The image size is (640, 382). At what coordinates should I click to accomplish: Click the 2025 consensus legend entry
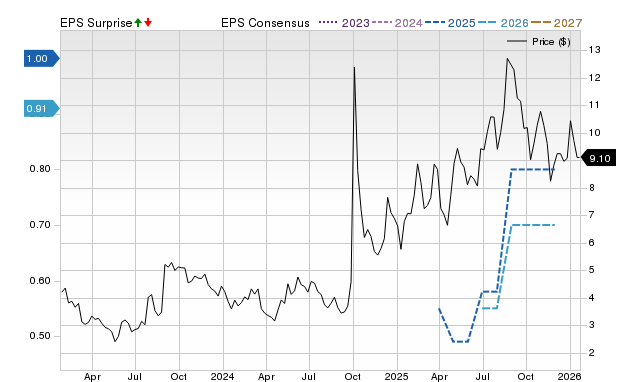pos(450,23)
